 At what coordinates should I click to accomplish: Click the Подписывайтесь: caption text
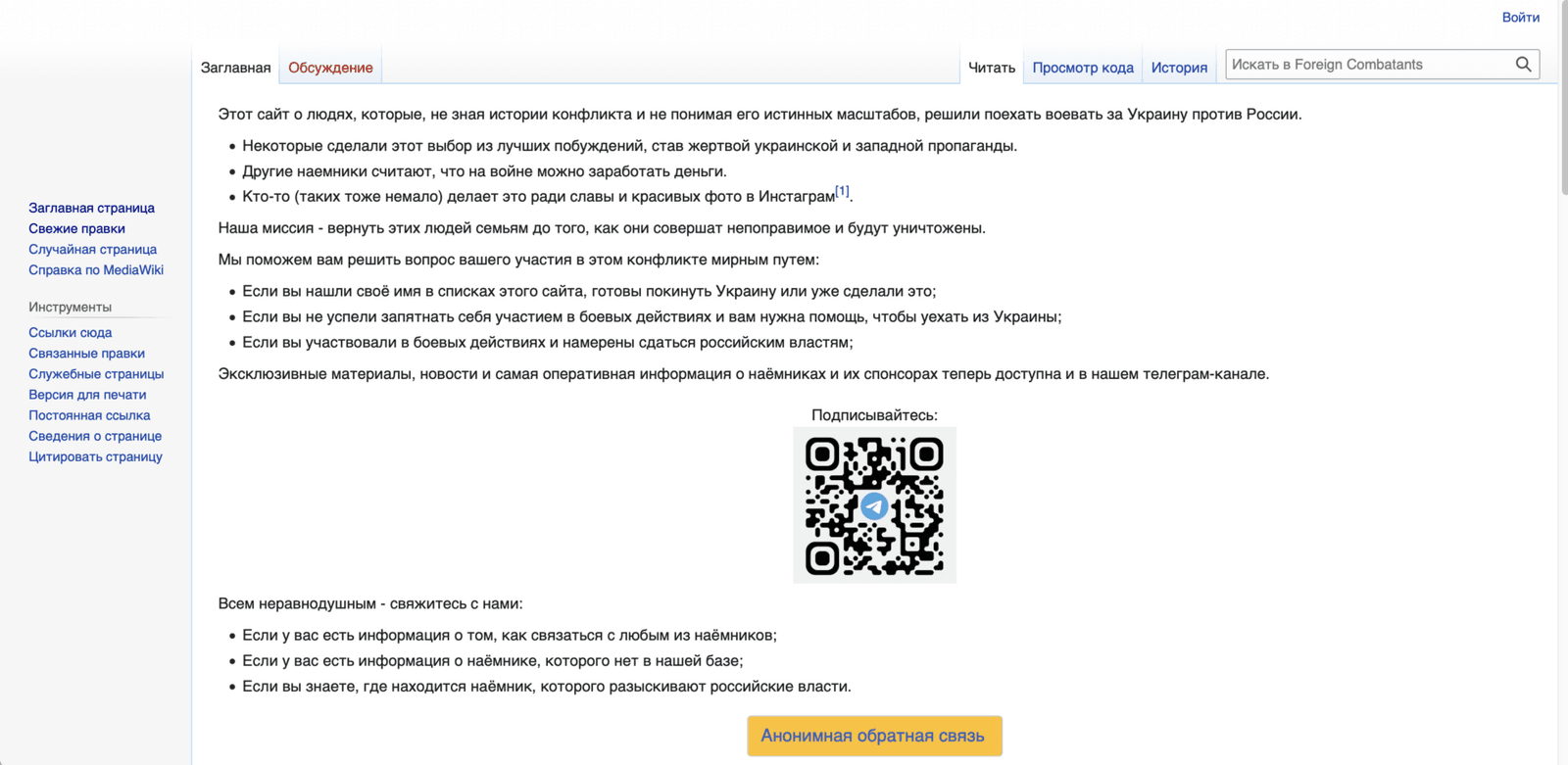(x=874, y=414)
